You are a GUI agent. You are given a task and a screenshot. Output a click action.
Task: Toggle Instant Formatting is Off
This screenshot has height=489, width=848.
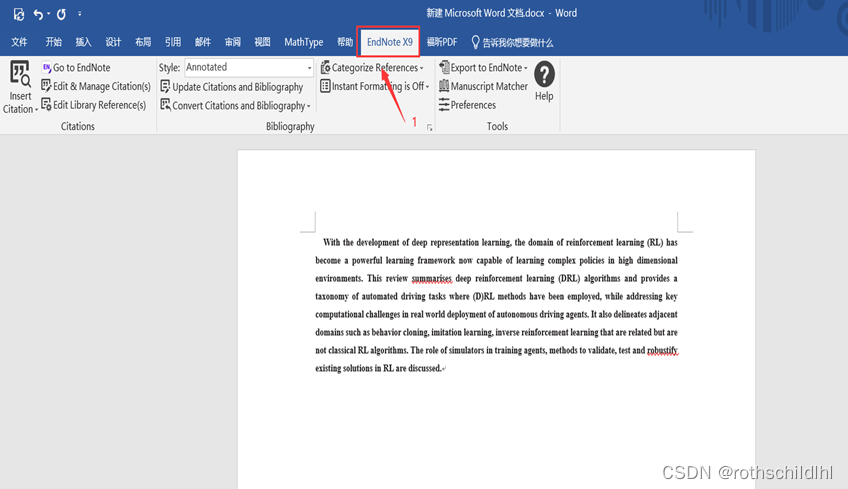373,87
